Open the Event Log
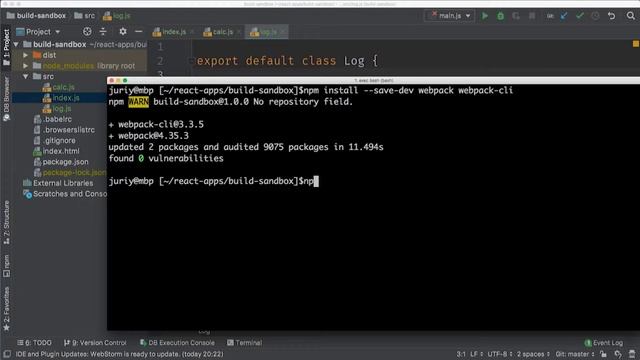640x360 pixels. (x=604, y=343)
